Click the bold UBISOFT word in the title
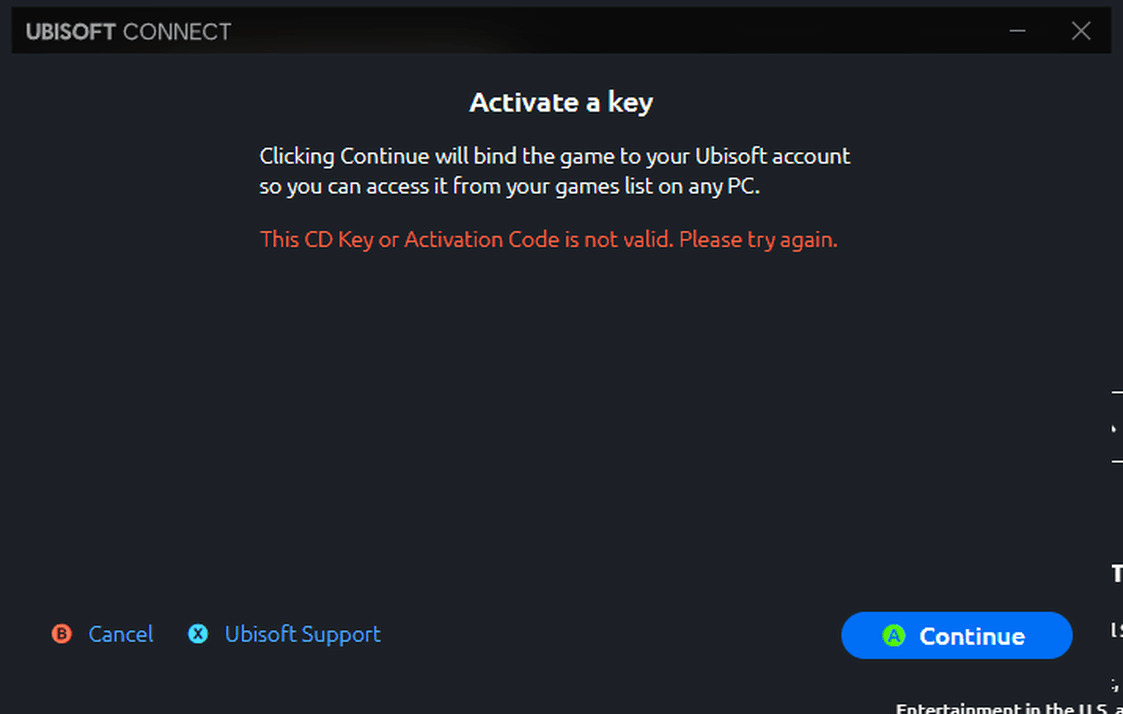Image resolution: width=1123 pixels, height=714 pixels. 70,32
